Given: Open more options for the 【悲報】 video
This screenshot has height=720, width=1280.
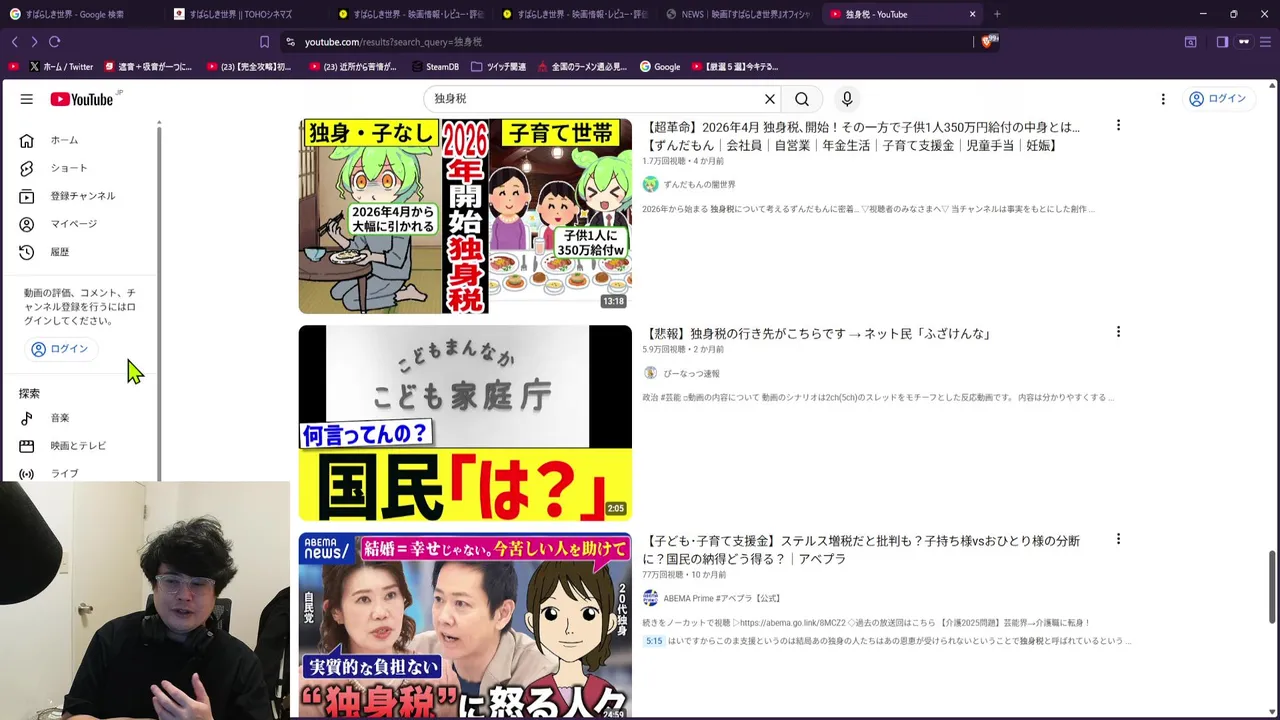Looking at the screenshot, I should coord(1118,332).
